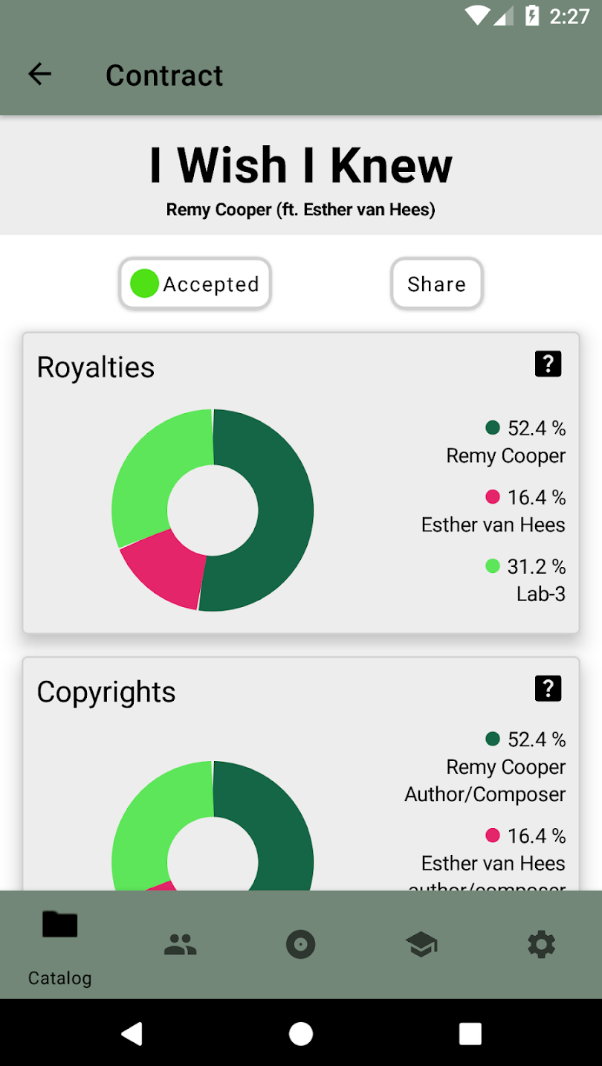Tap the I Wish I Knew title
This screenshot has height=1066, width=602.
301,165
